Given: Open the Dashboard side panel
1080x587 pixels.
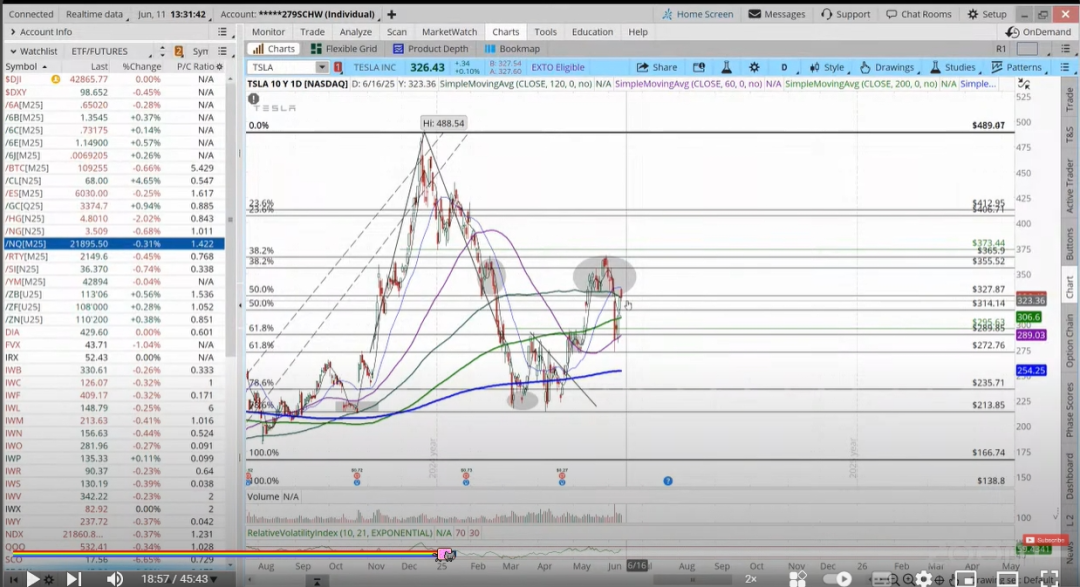Looking at the screenshot, I should [x=1070, y=476].
